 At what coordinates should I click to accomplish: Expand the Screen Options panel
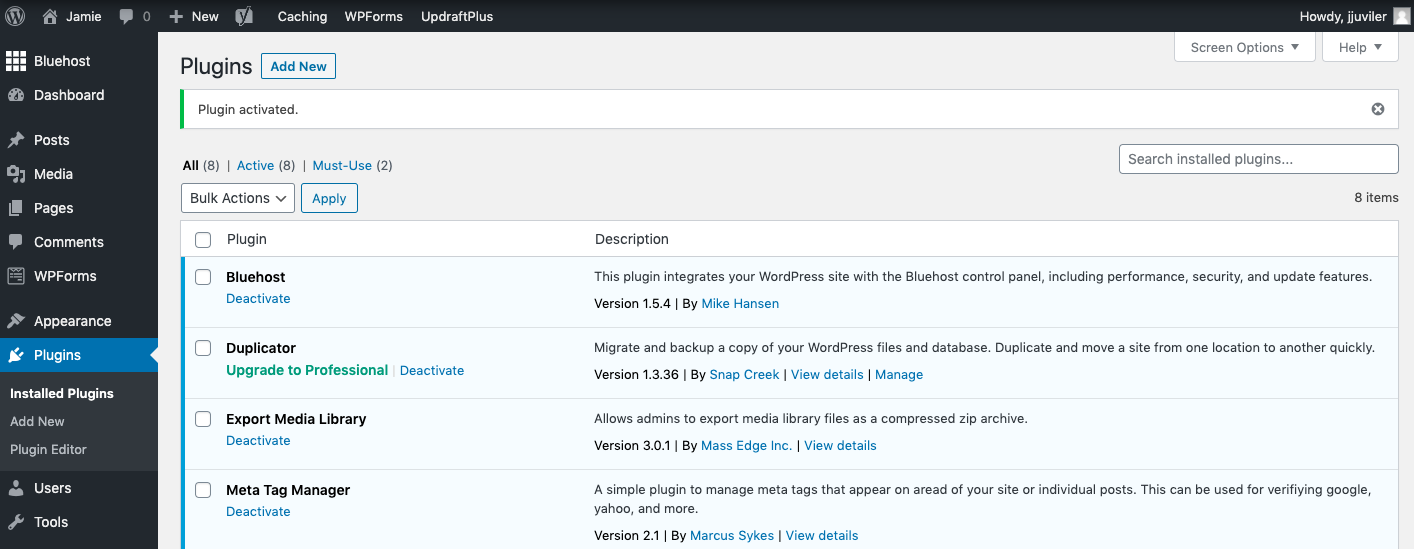pos(1244,47)
